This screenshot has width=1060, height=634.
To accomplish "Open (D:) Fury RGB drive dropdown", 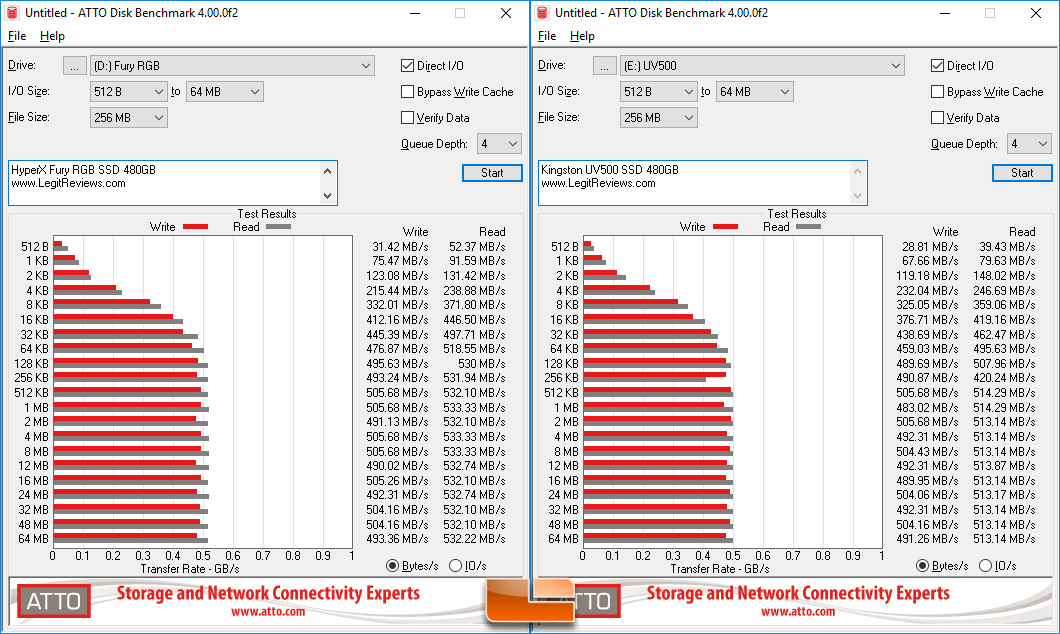I will (x=232, y=66).
